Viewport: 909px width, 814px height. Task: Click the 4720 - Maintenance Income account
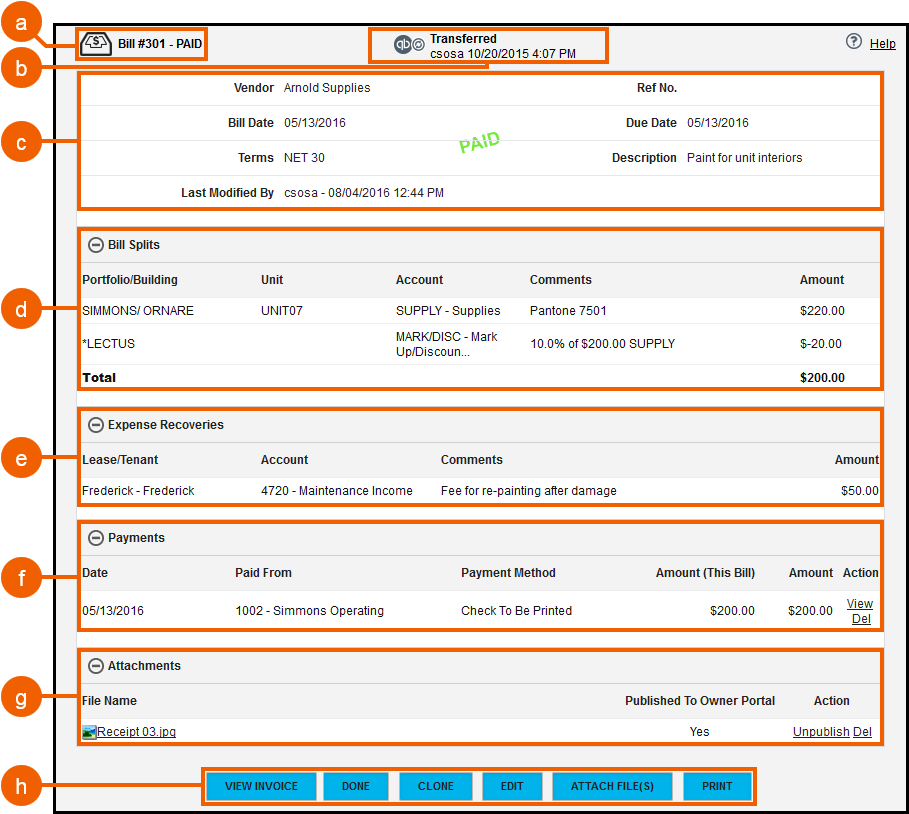point(337,490)
